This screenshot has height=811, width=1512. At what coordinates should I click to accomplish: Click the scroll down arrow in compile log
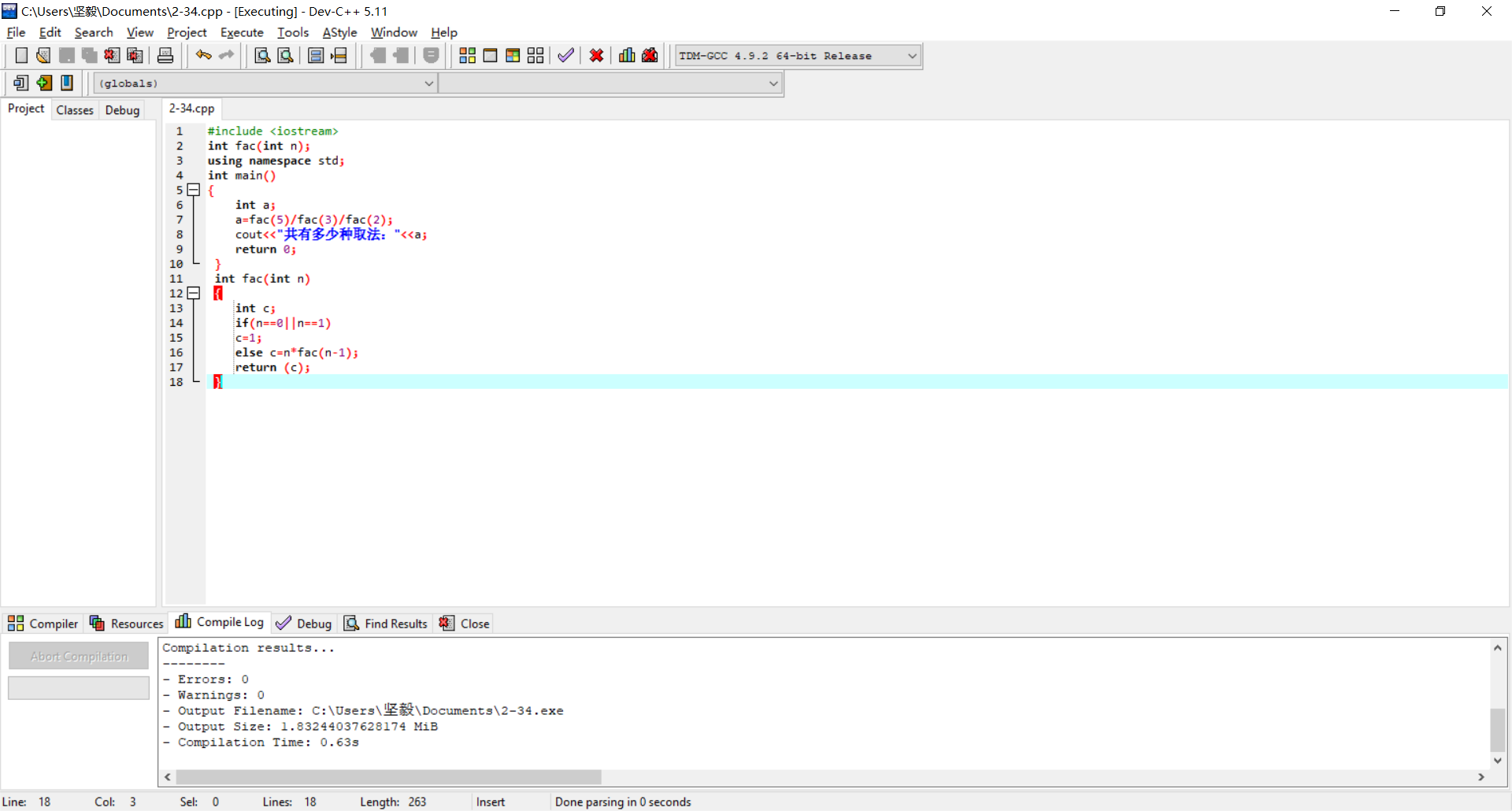(1498, 761)
